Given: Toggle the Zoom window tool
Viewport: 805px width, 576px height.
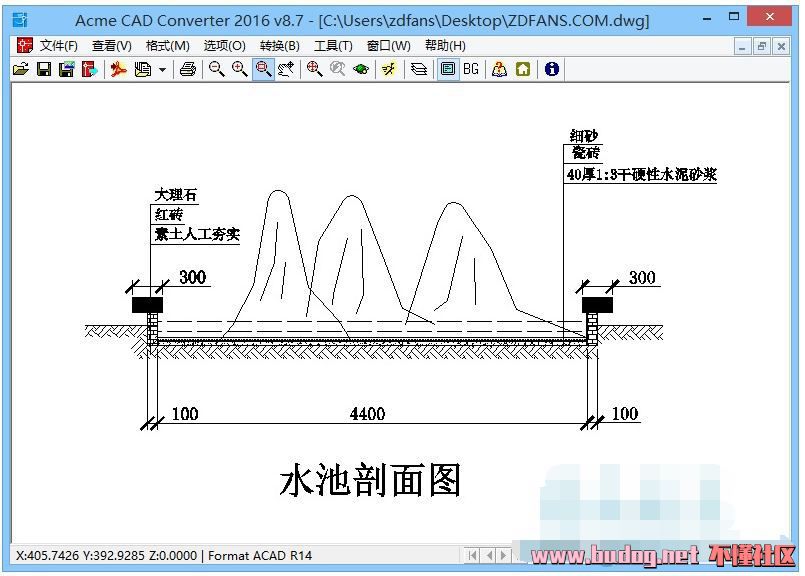Looking at the screenshot, I should (x=263, y=69).
